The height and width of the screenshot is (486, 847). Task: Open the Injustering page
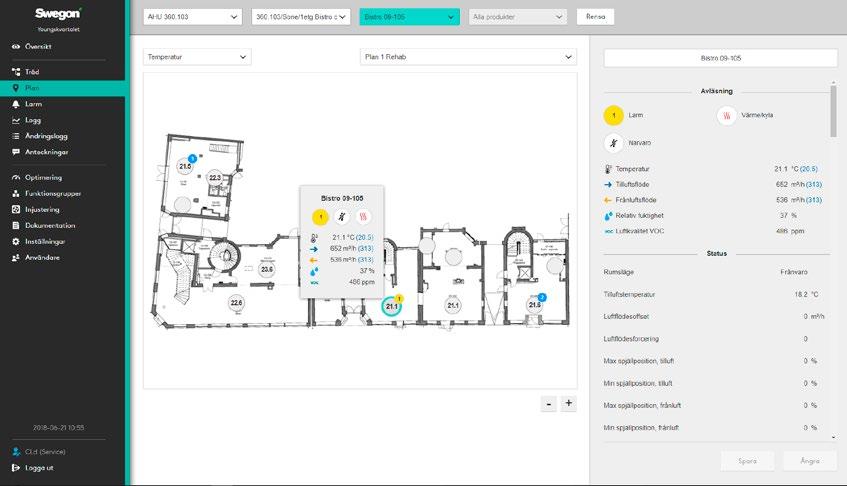pos(42,210)
